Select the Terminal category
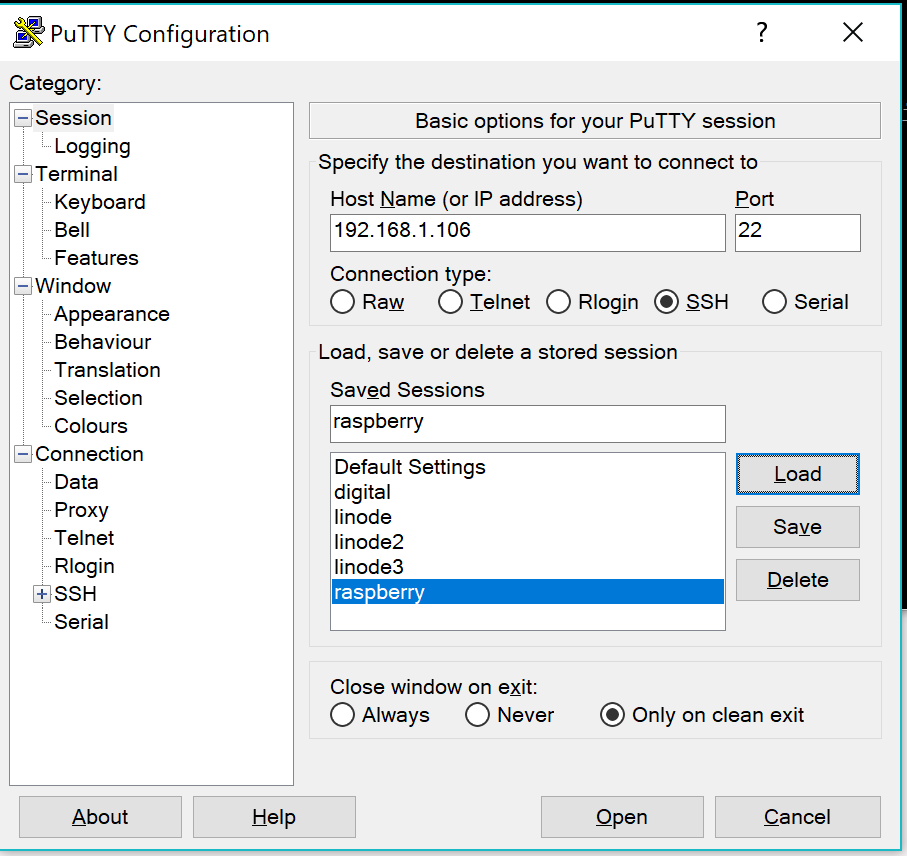This screenshot has width=907, height=856. pyautogui.click(x=76, y=174)
